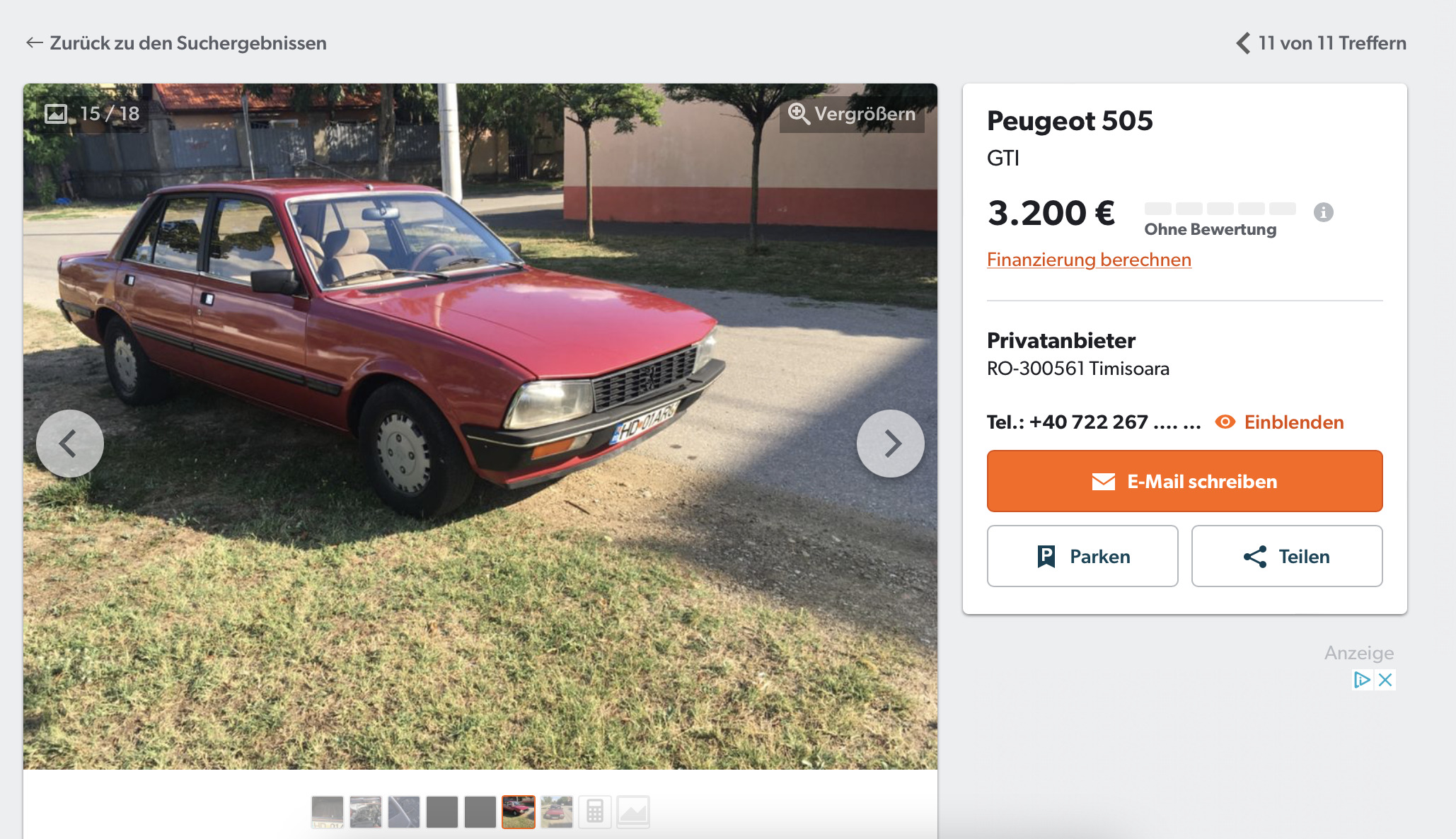Viewport: 1456px width, 839px height.
Task: Open the engine bay thumbnail
Action: [366, 811]
